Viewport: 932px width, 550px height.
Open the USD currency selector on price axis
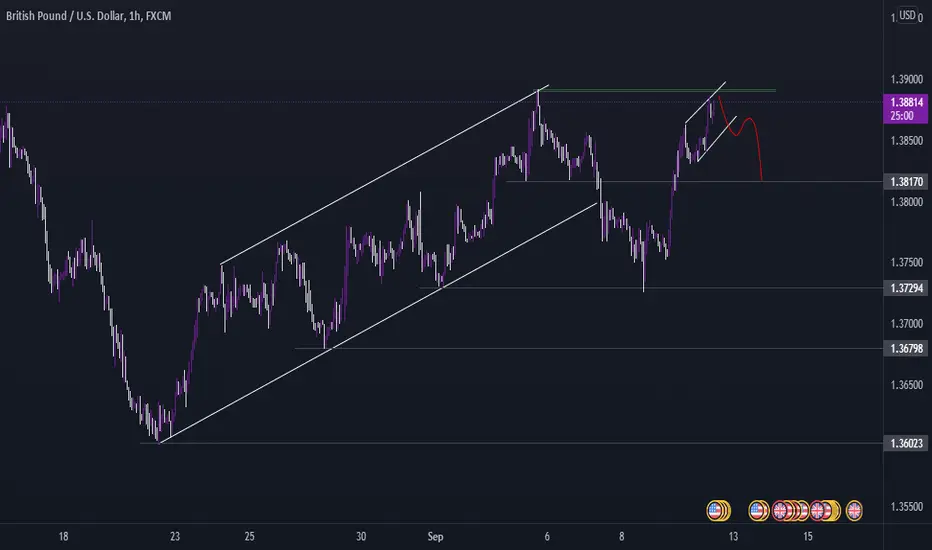click(907, 15)
